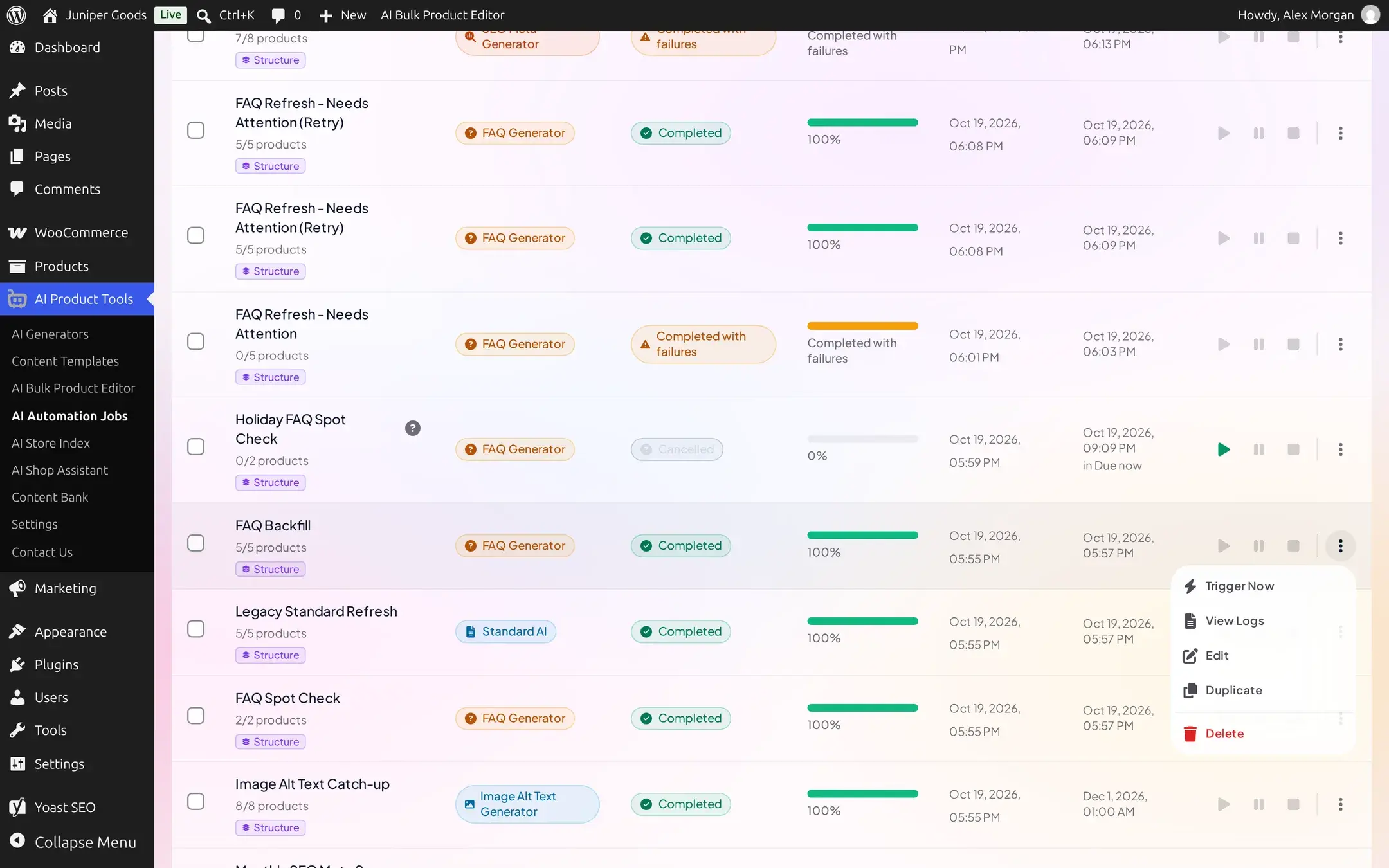The image size is (1389, 868).
Task: Open AI Generators in the submenu
Action: (50, 334)
